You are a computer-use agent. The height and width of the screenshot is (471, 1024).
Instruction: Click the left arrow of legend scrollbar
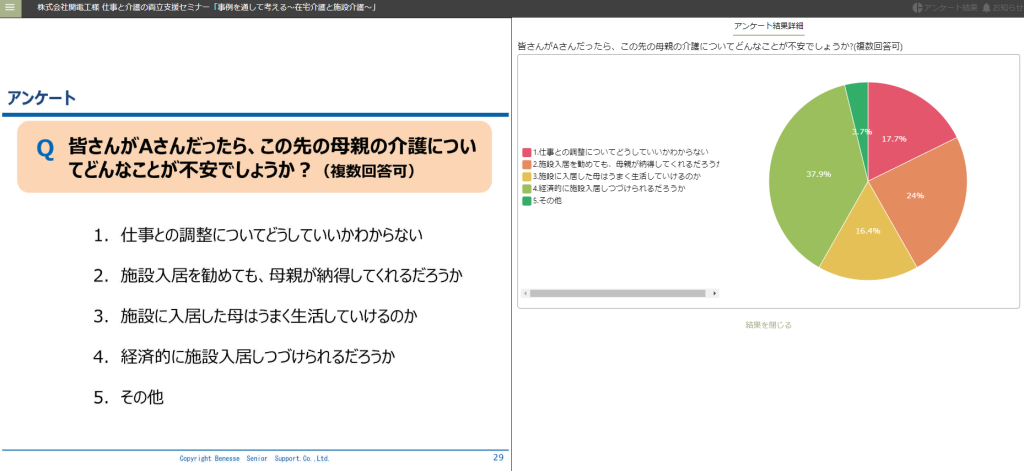point(524,294)
